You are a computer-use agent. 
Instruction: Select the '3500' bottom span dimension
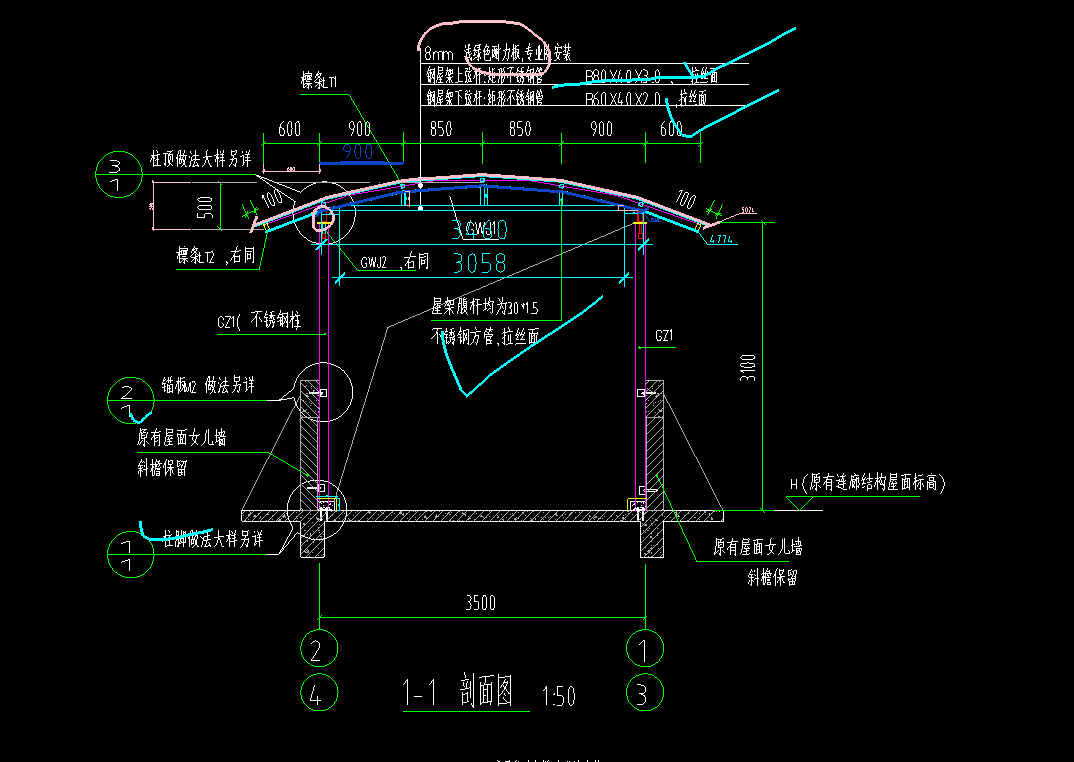point(481,603)
